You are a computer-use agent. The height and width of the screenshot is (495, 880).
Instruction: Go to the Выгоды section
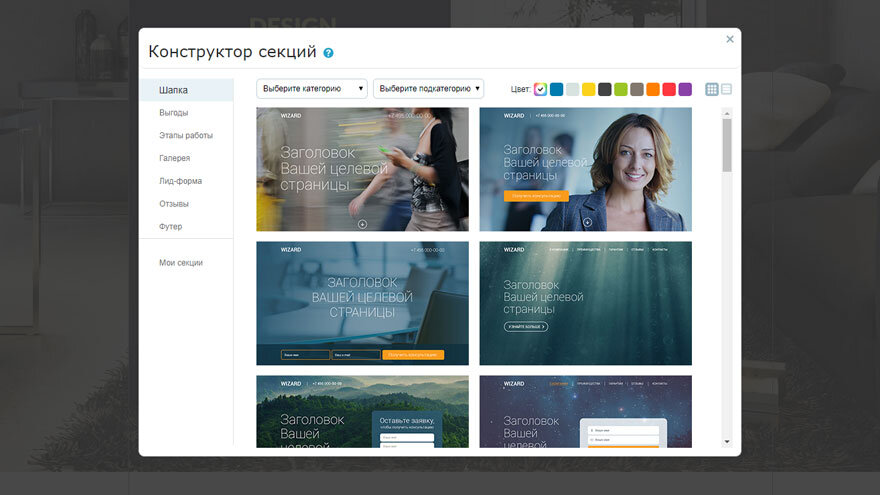click(x=173, y=113)
